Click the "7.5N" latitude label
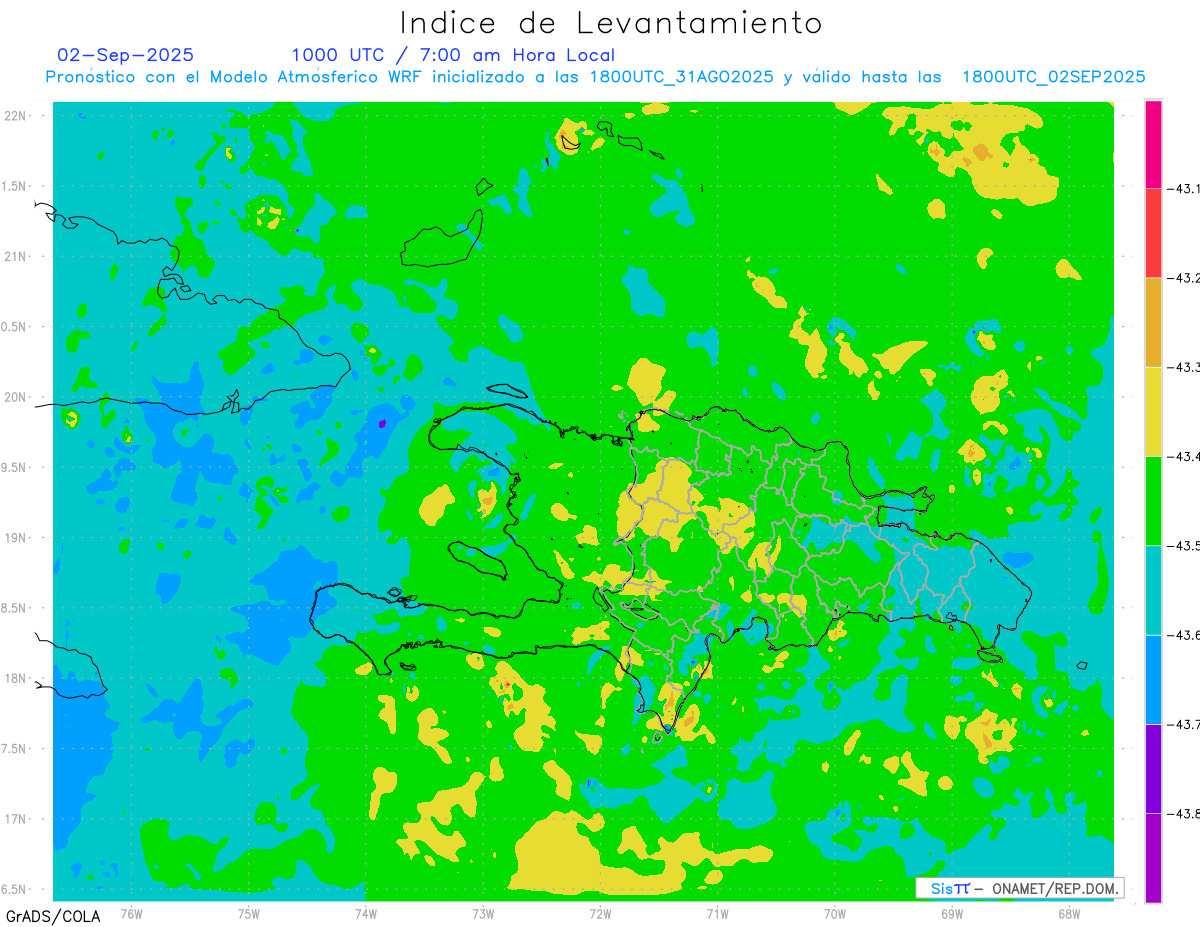The width and height of the screenshot is (1200, 927). click(x=14, y=749)
